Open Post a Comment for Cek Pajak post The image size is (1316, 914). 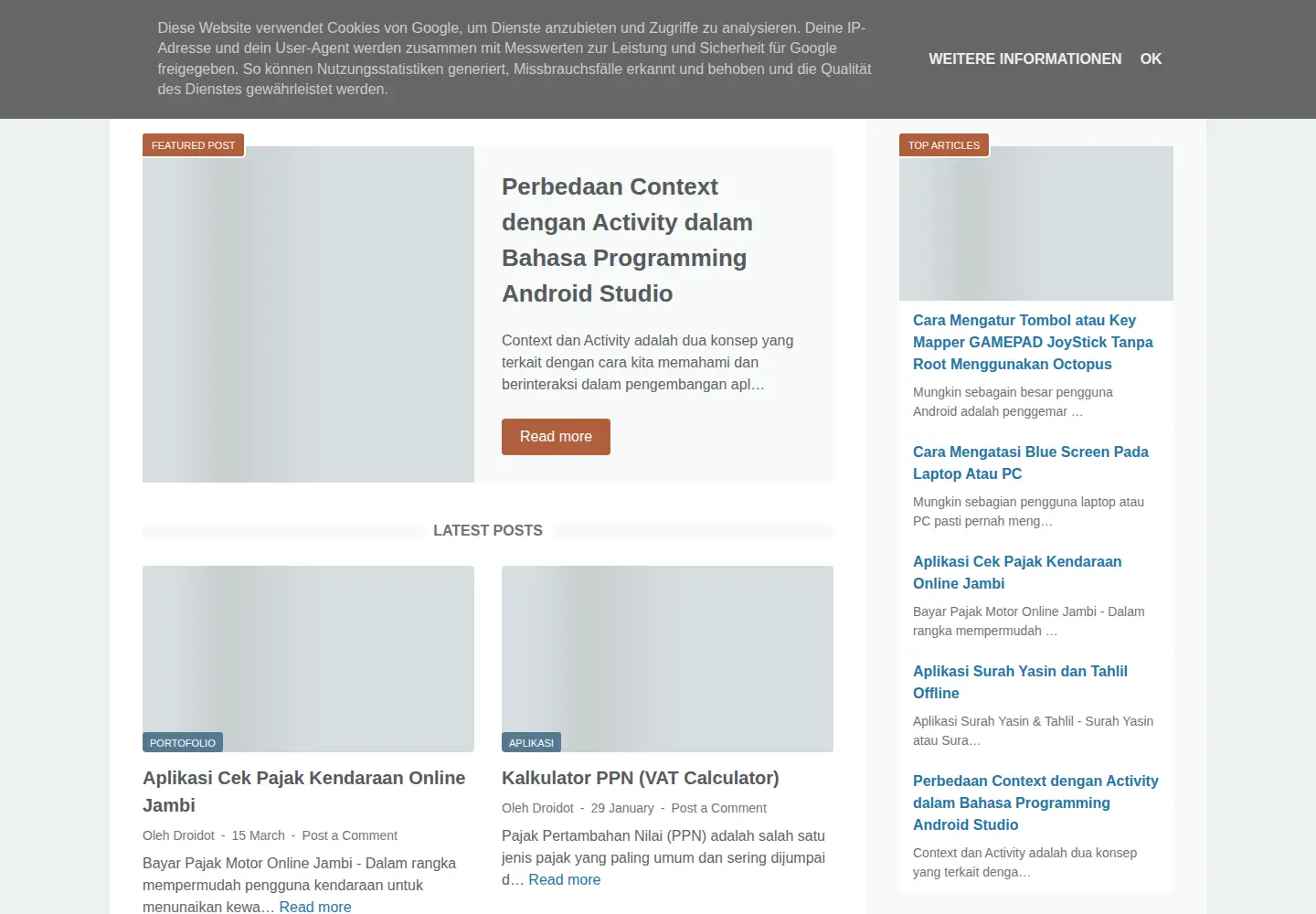click(349, 835)
